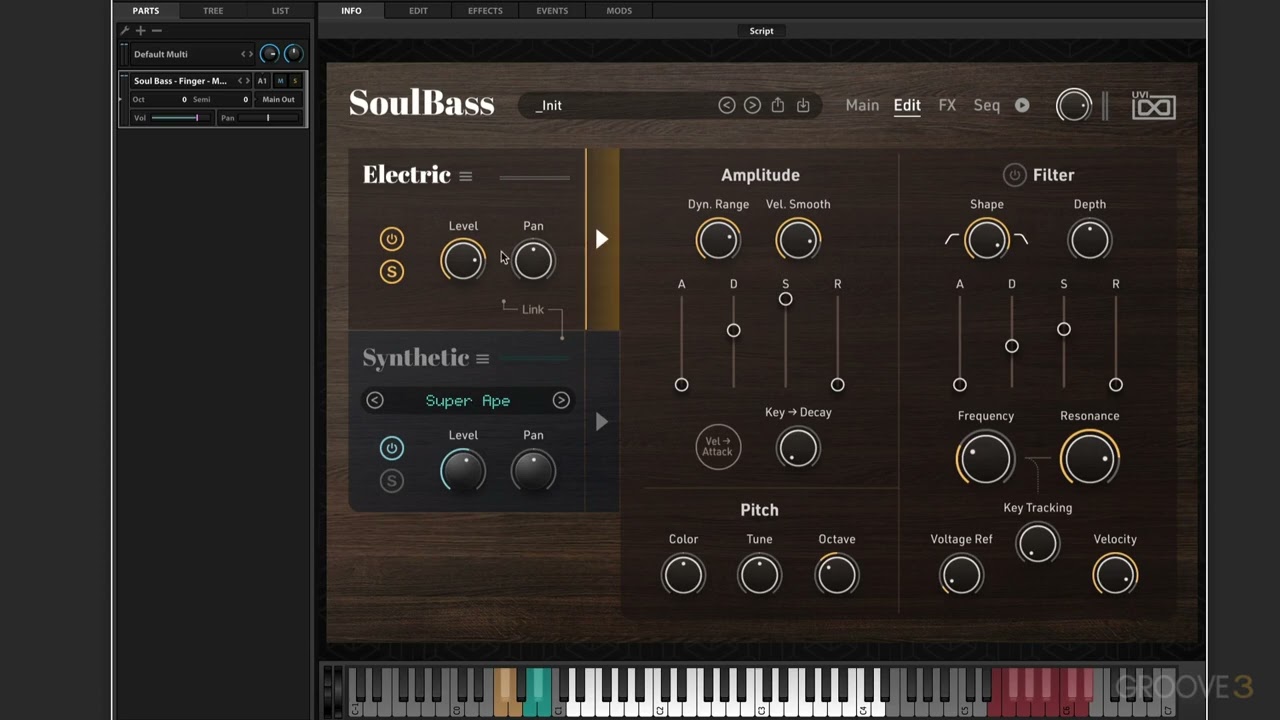This screenshot has height=720, width=1280.
Task: Mute the Soul Bass part
Action: (x=280, y=81)
